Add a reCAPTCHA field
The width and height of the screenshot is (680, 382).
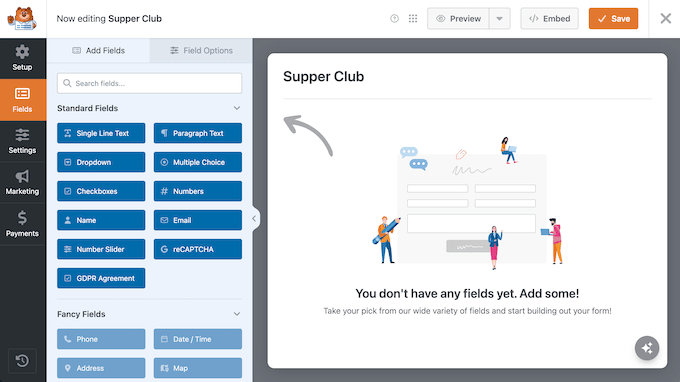coord(198,249)
